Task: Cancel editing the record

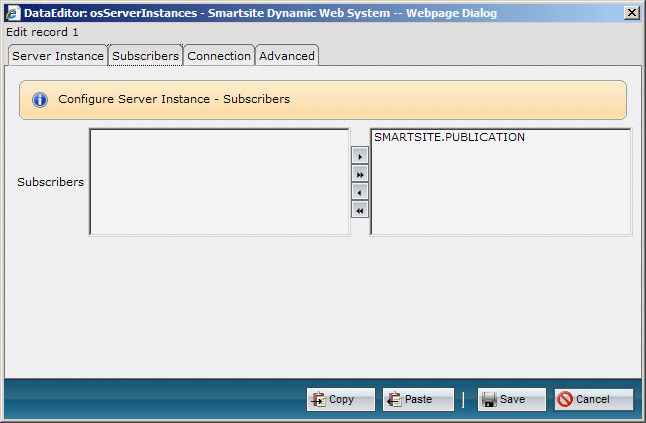Action: pyautogui.click(x=593, y=399)
